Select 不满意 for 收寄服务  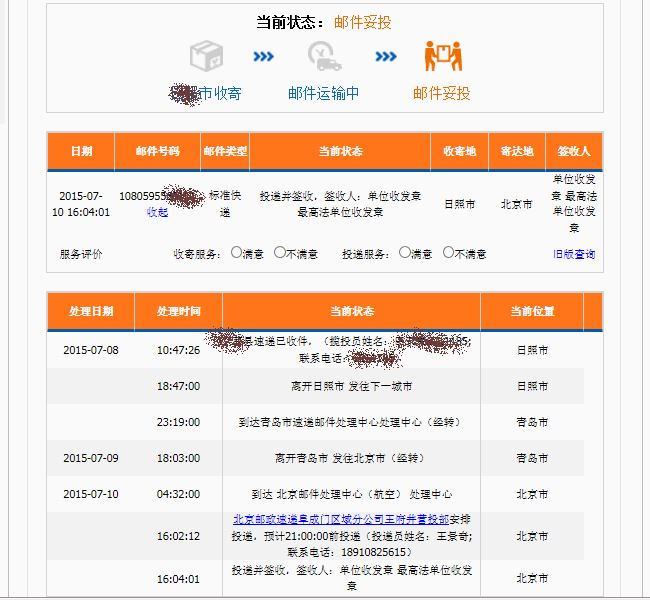(x=280, y=253)
